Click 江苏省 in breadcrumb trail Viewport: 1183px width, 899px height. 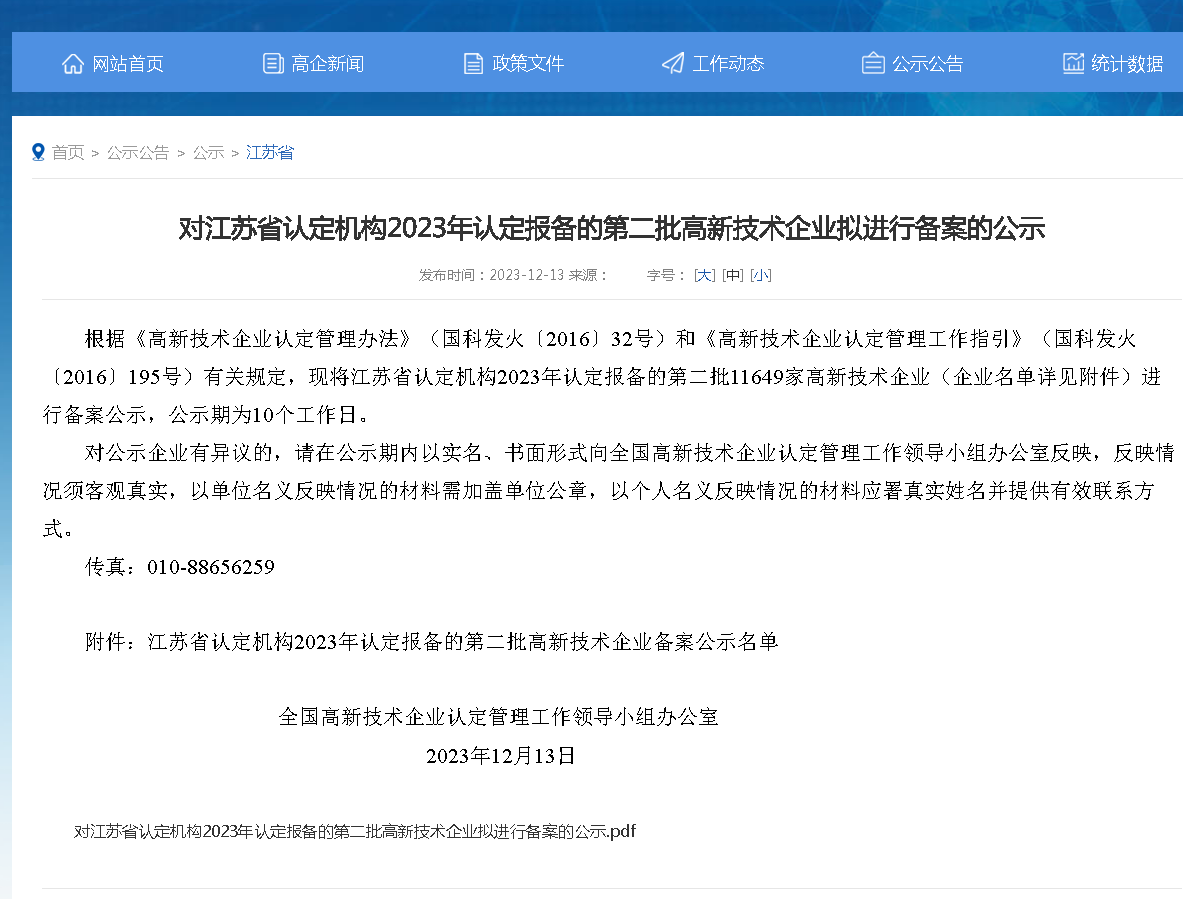(x=270, y=153)
